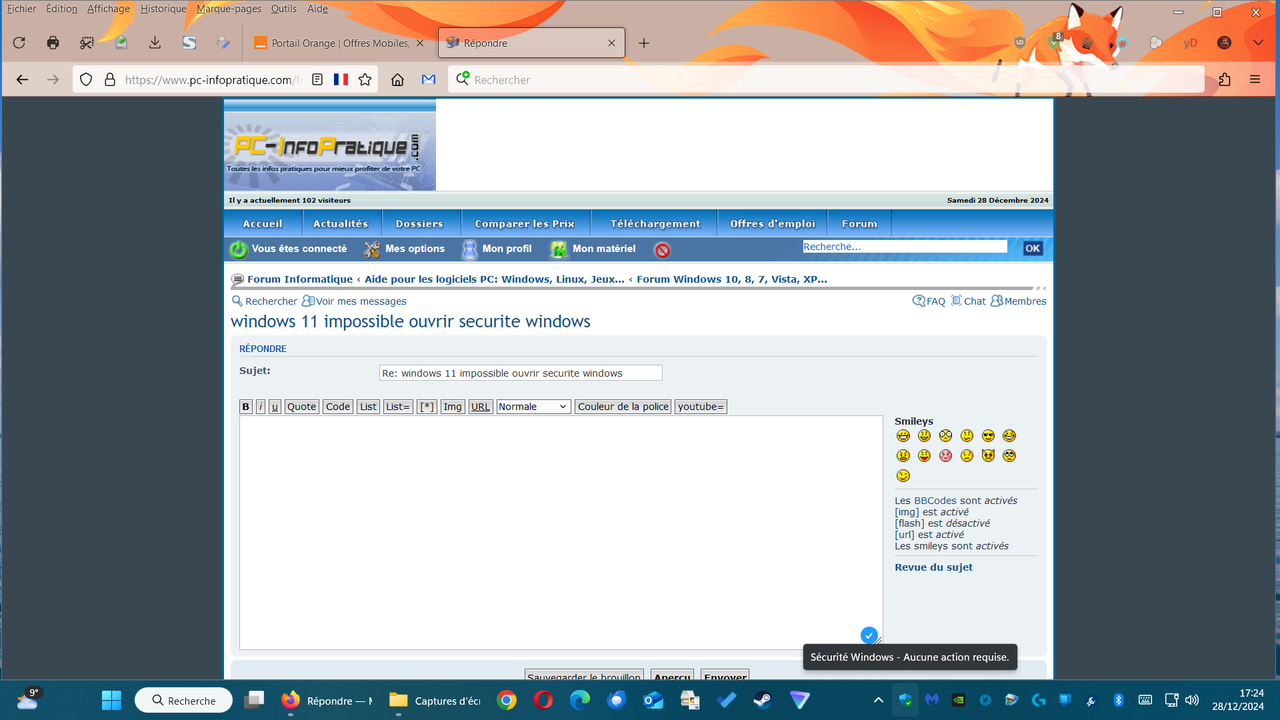Toggle reader view icon in address bar
1280x720 pixels.
click(x=317, y=79)
